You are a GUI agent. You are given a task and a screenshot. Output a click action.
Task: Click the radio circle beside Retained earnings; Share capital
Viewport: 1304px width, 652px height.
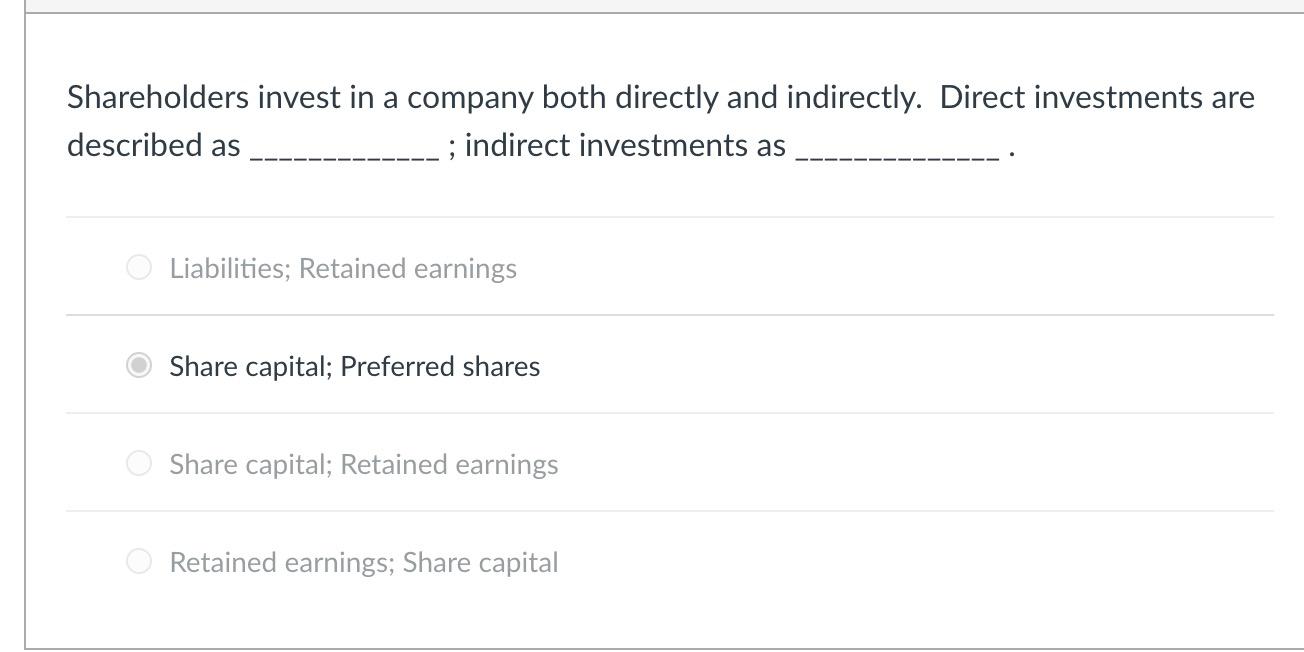[139, 561]
